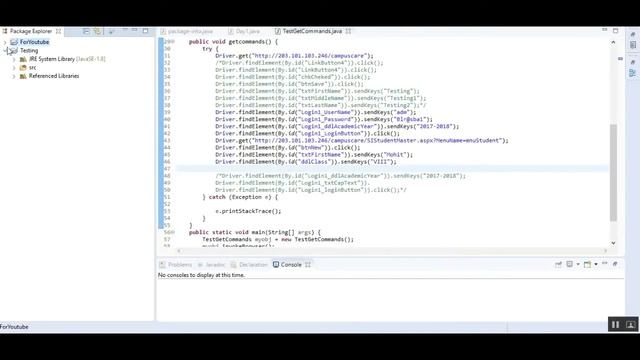Image resolution: width=640 pixels, height=360 pixels.
Task: Open the Problems tab
Action: [176, 264]
